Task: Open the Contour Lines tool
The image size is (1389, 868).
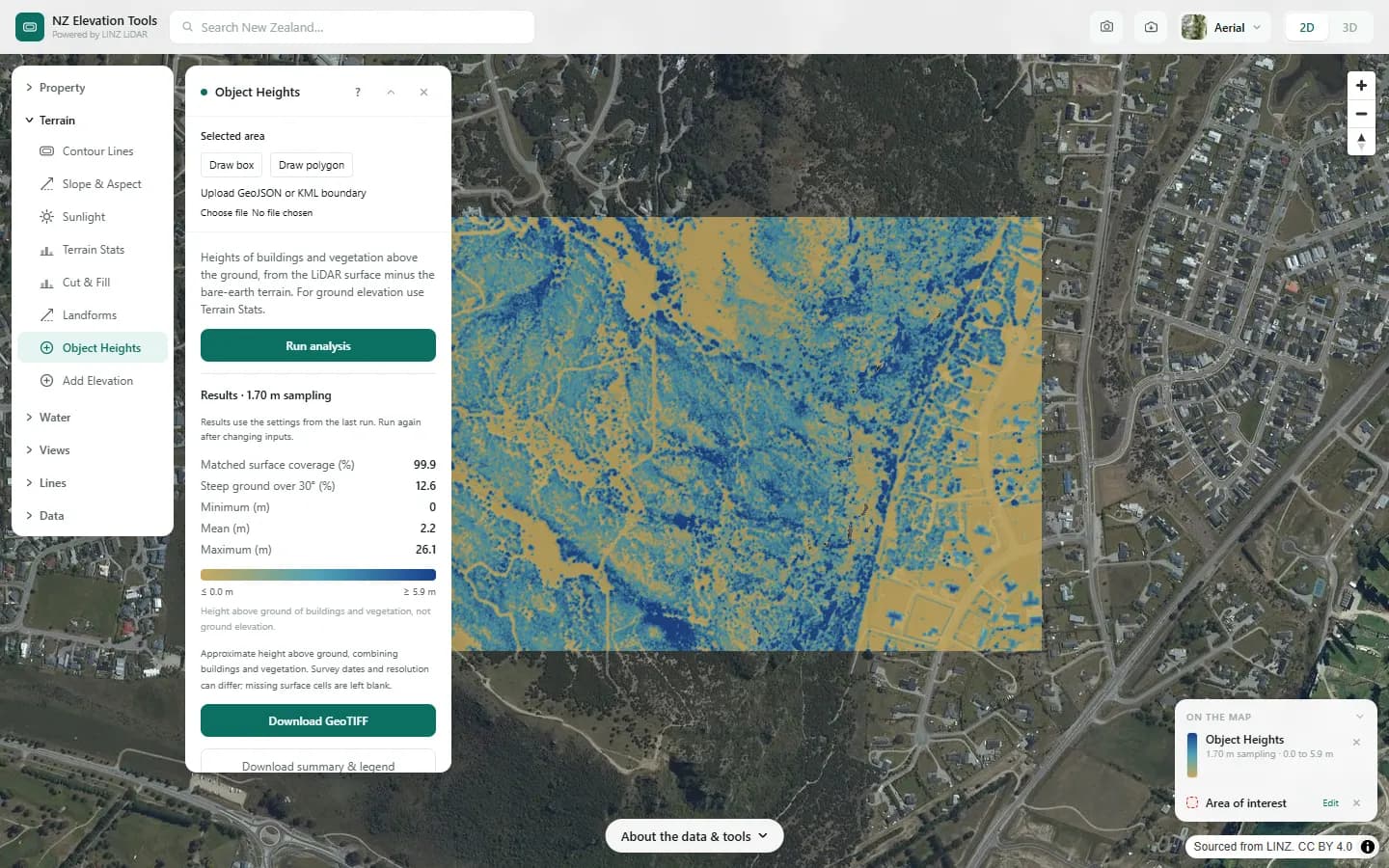Action: pos(93,151)
